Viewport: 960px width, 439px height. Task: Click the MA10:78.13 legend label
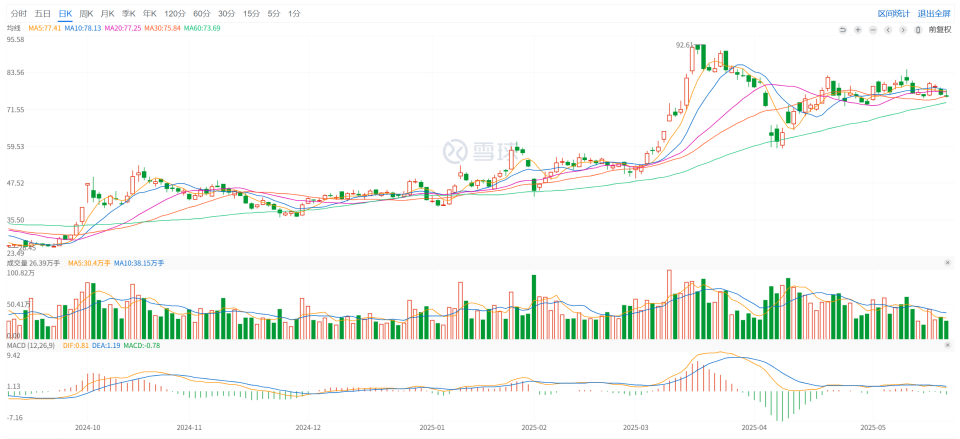83,28
